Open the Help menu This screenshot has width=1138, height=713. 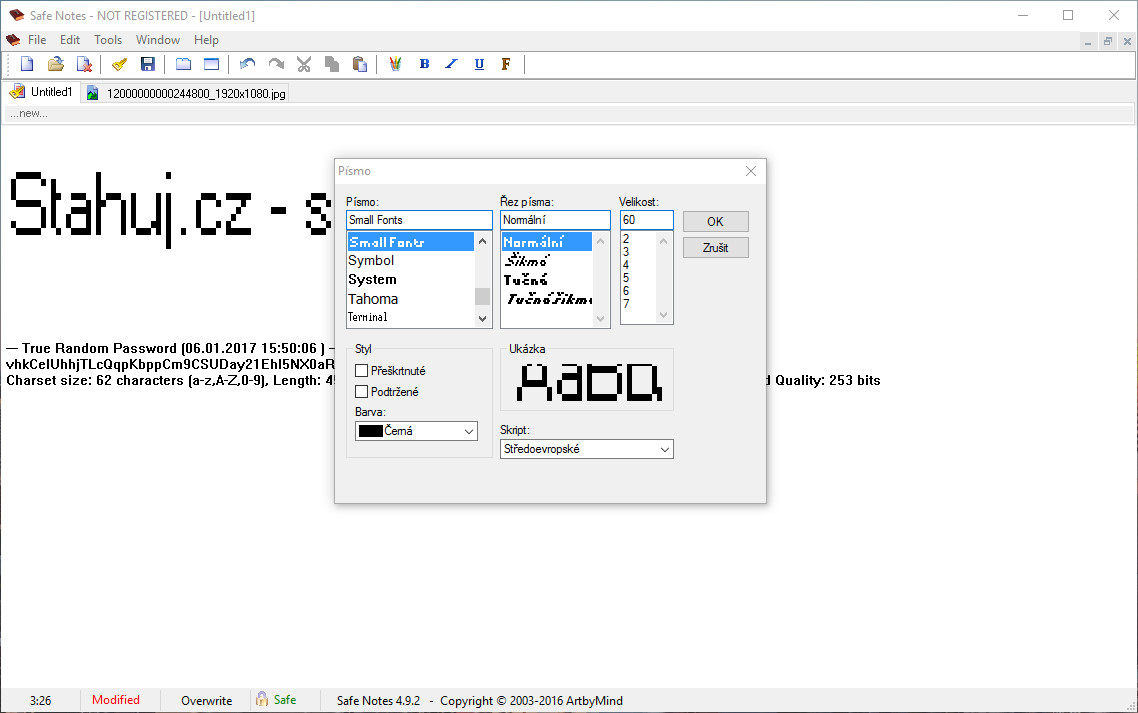coord(206,40)
